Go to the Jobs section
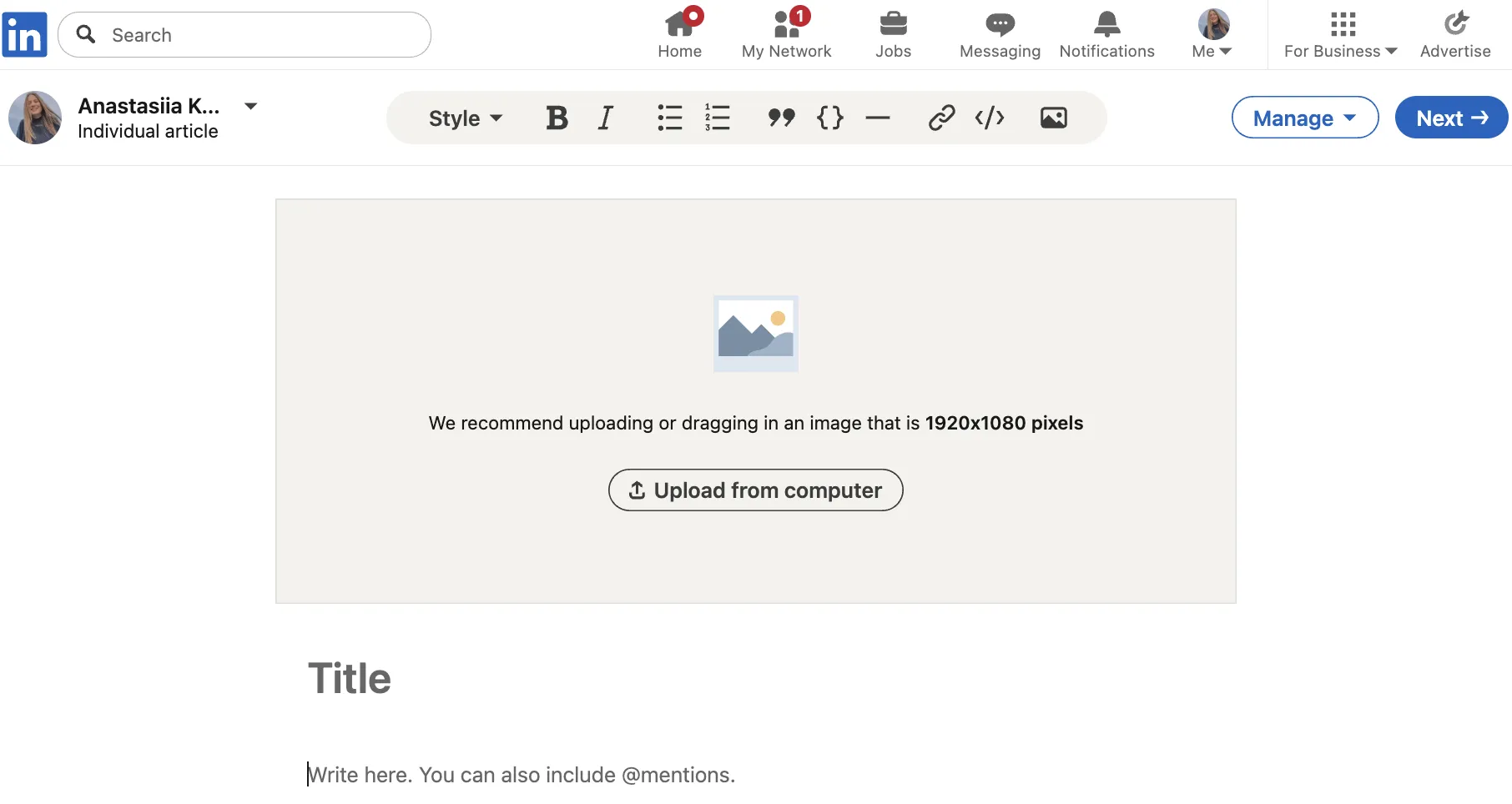1512x804 pixels. (x=893, y=33)
